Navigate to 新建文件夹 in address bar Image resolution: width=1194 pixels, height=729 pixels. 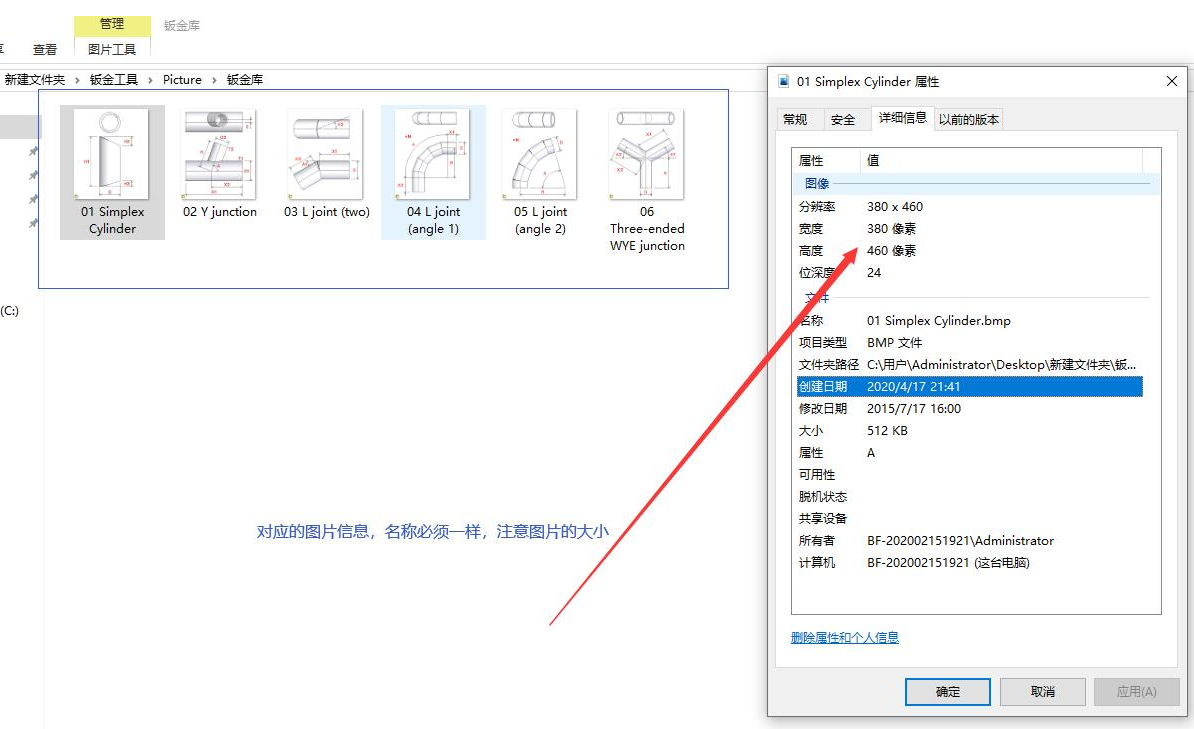35,80
